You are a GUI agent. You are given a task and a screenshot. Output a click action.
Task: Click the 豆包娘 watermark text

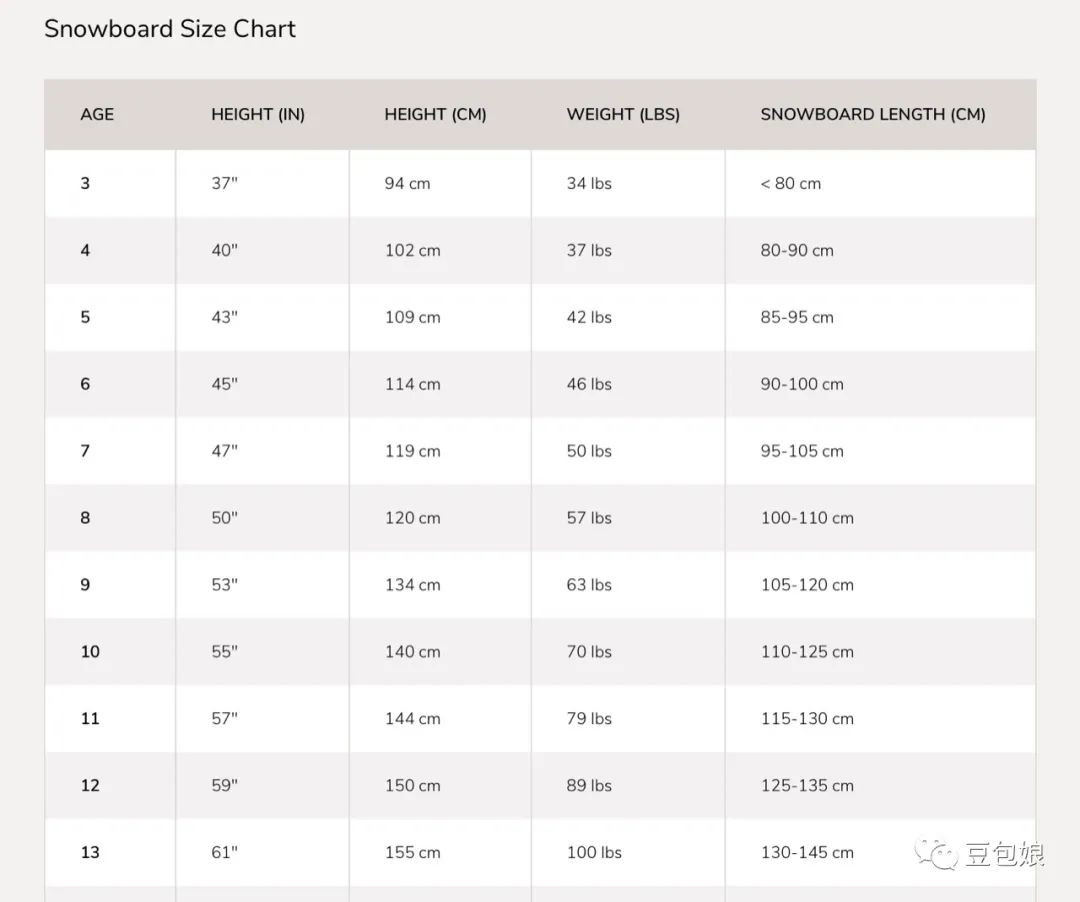pyautogui.click(x=1005, y=854)
